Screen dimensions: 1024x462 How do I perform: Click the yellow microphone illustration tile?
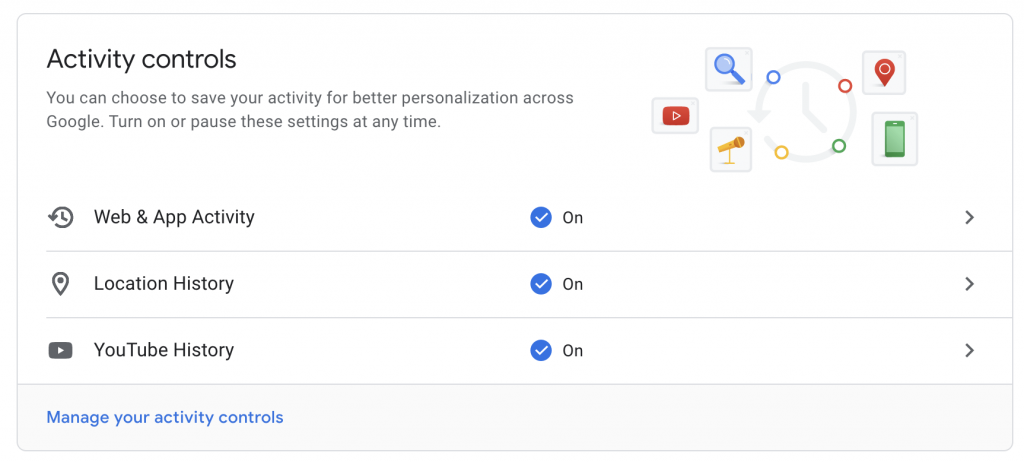click(731, 150)
